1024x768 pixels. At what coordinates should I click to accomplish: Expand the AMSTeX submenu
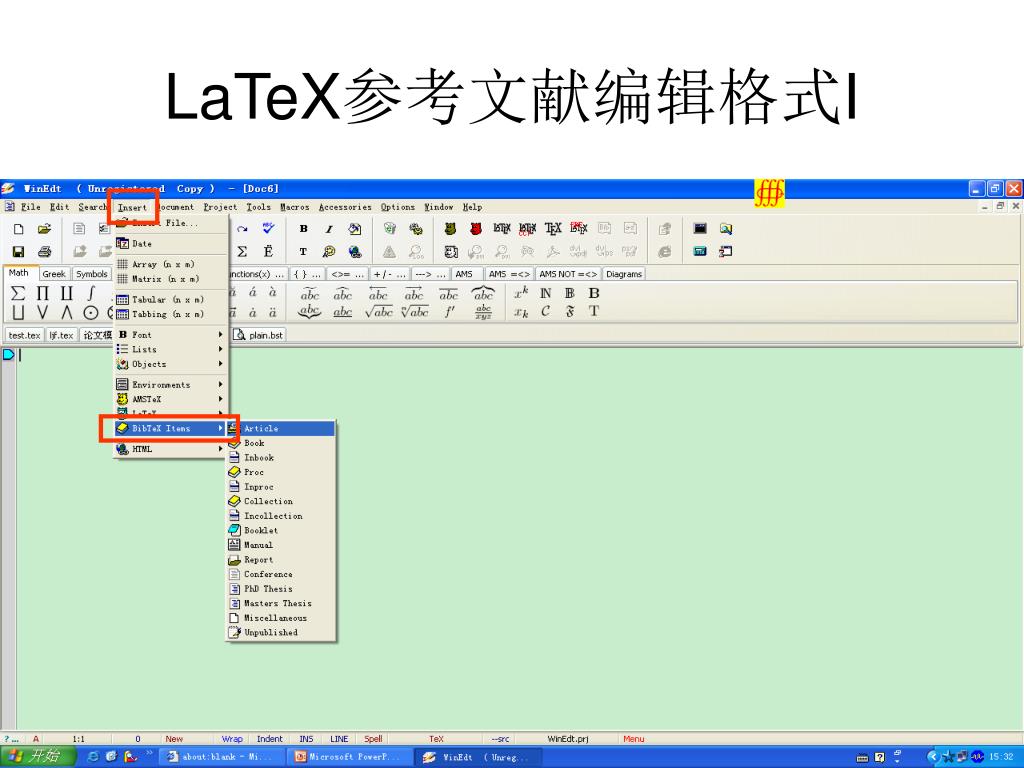pyautogui.click(x=170, y=399)
